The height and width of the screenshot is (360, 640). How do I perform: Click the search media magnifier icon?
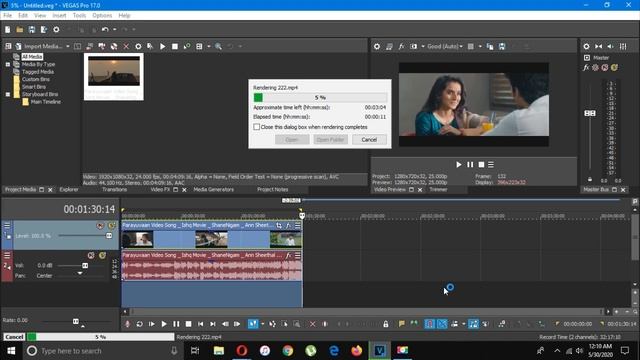tap(218, 46)
